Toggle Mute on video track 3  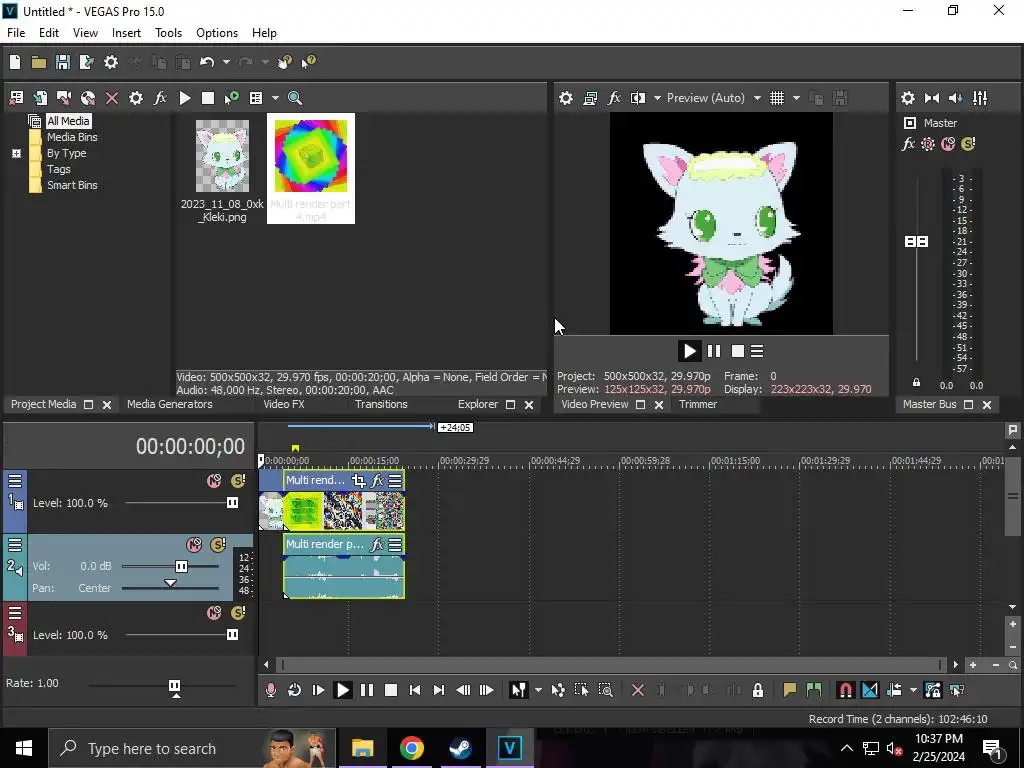tap(214, 613)
